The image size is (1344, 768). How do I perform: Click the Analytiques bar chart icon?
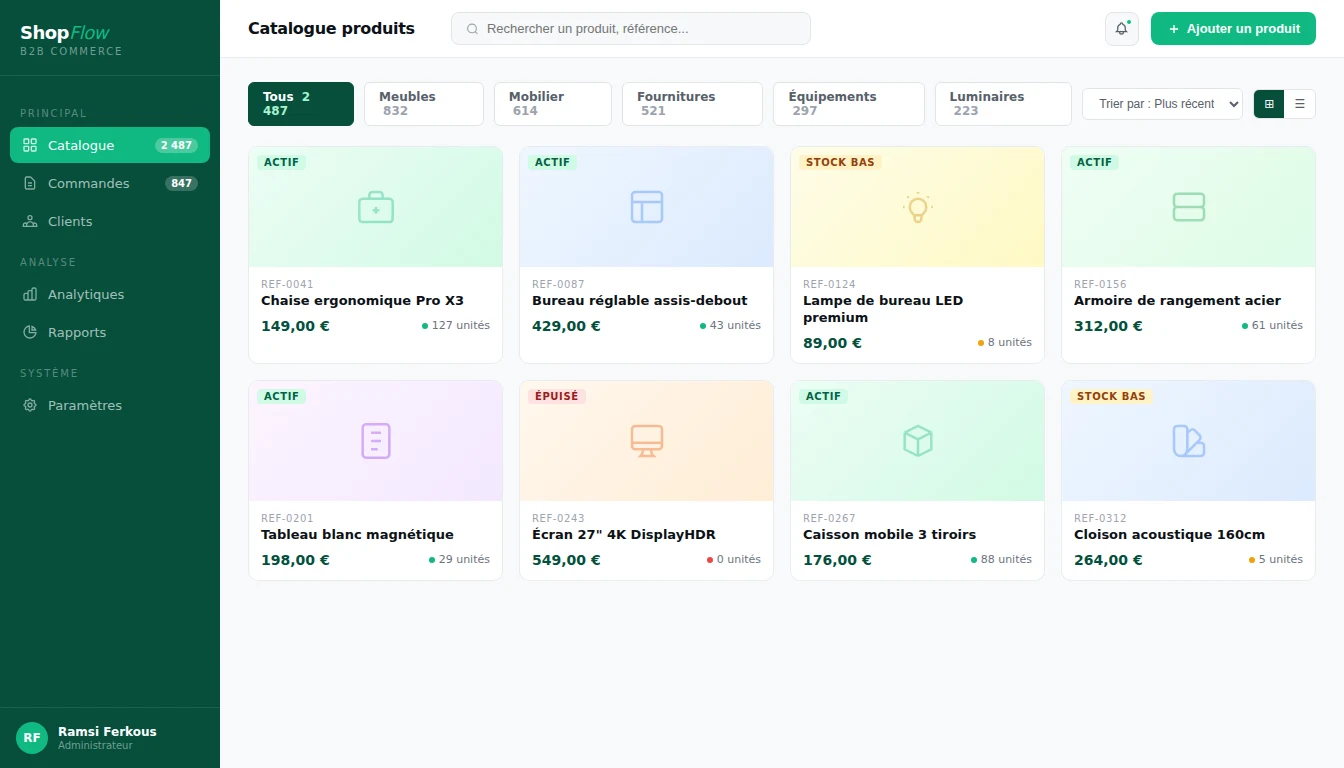30,294
